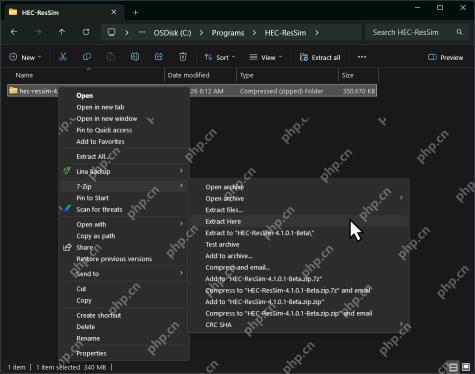Screen dimensions: 475x374
Task: Sort by the Name column header
Action: [x=24, y=75]
